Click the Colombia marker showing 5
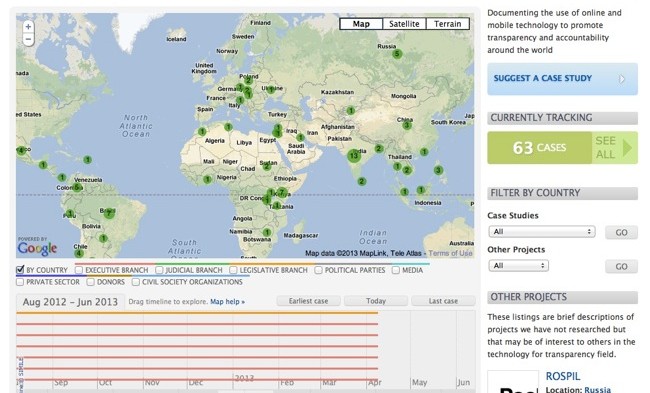This screenshot has height=393, width=650. coord(77,187)
